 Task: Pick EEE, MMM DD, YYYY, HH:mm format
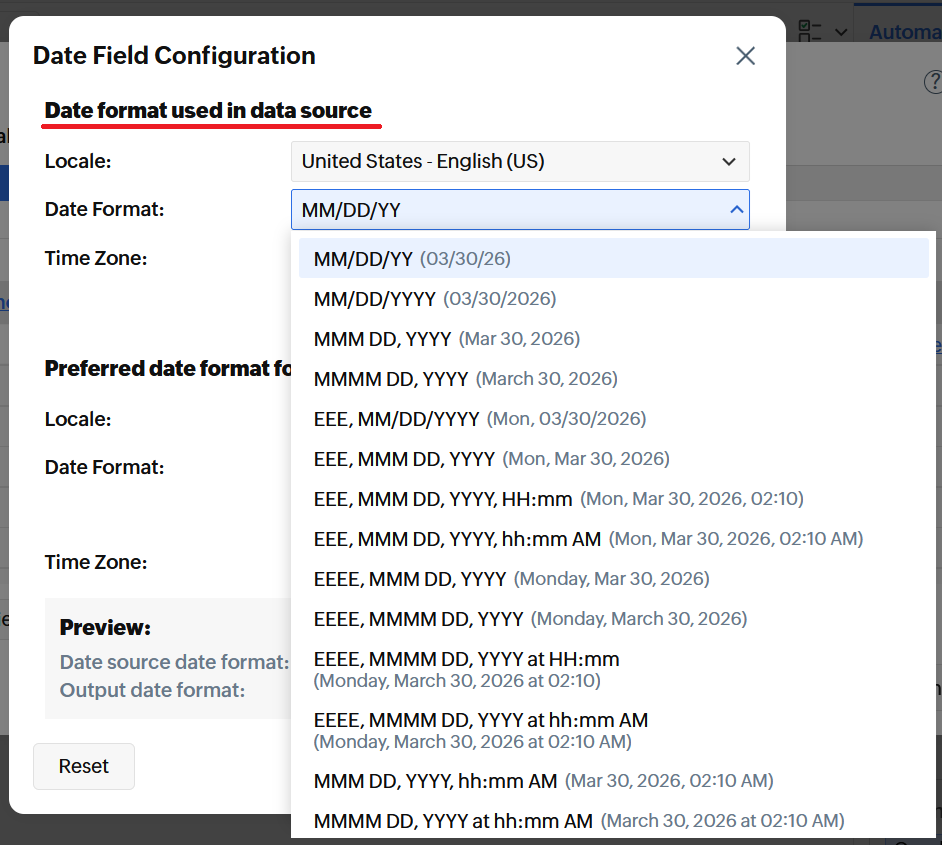point(443,499)
